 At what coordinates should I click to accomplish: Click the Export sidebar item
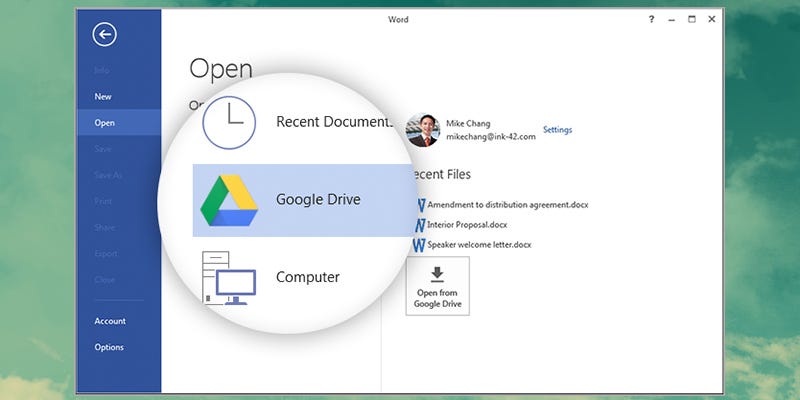click(x=106, y=254)
